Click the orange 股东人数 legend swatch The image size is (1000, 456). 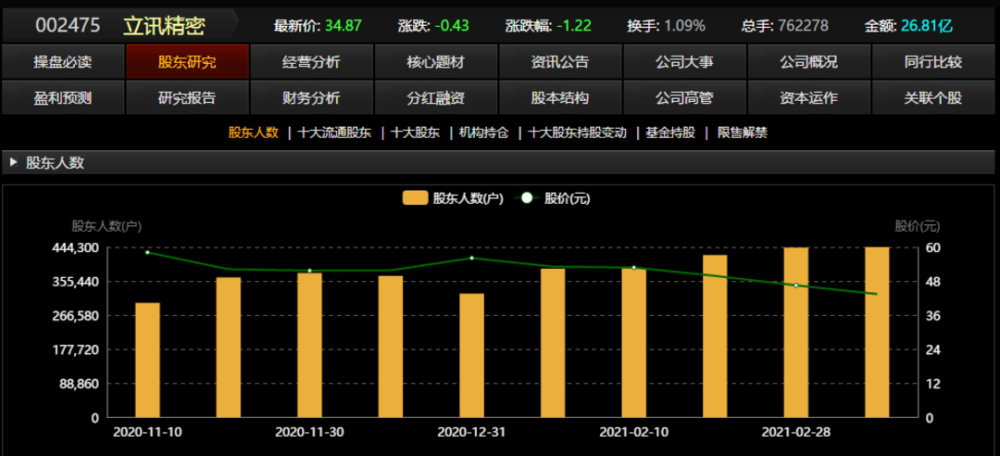tap(415, 198)
